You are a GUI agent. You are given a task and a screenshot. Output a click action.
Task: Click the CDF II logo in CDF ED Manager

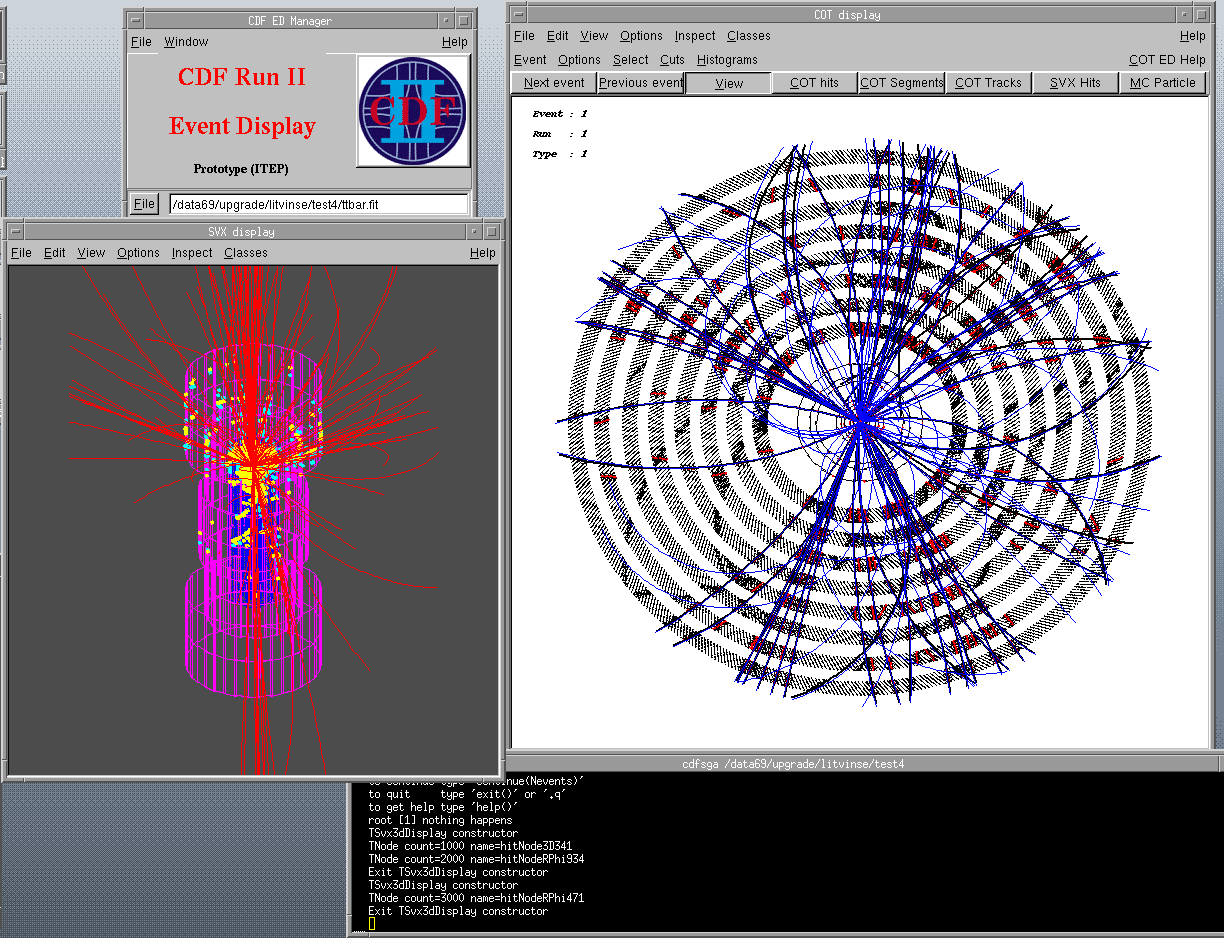[x=413, y=111]
